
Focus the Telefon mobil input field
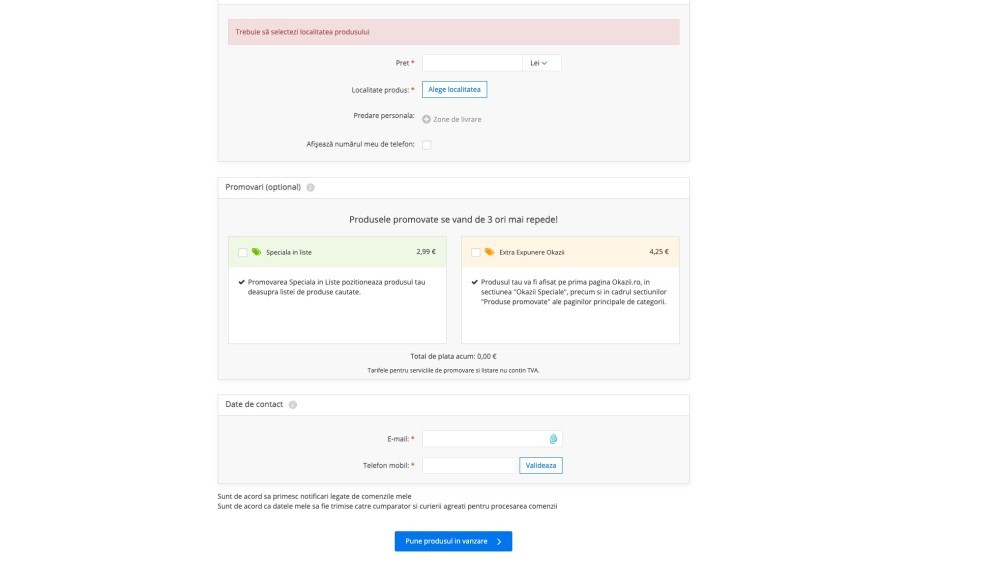pyautogui.click(x=468, y=465)
